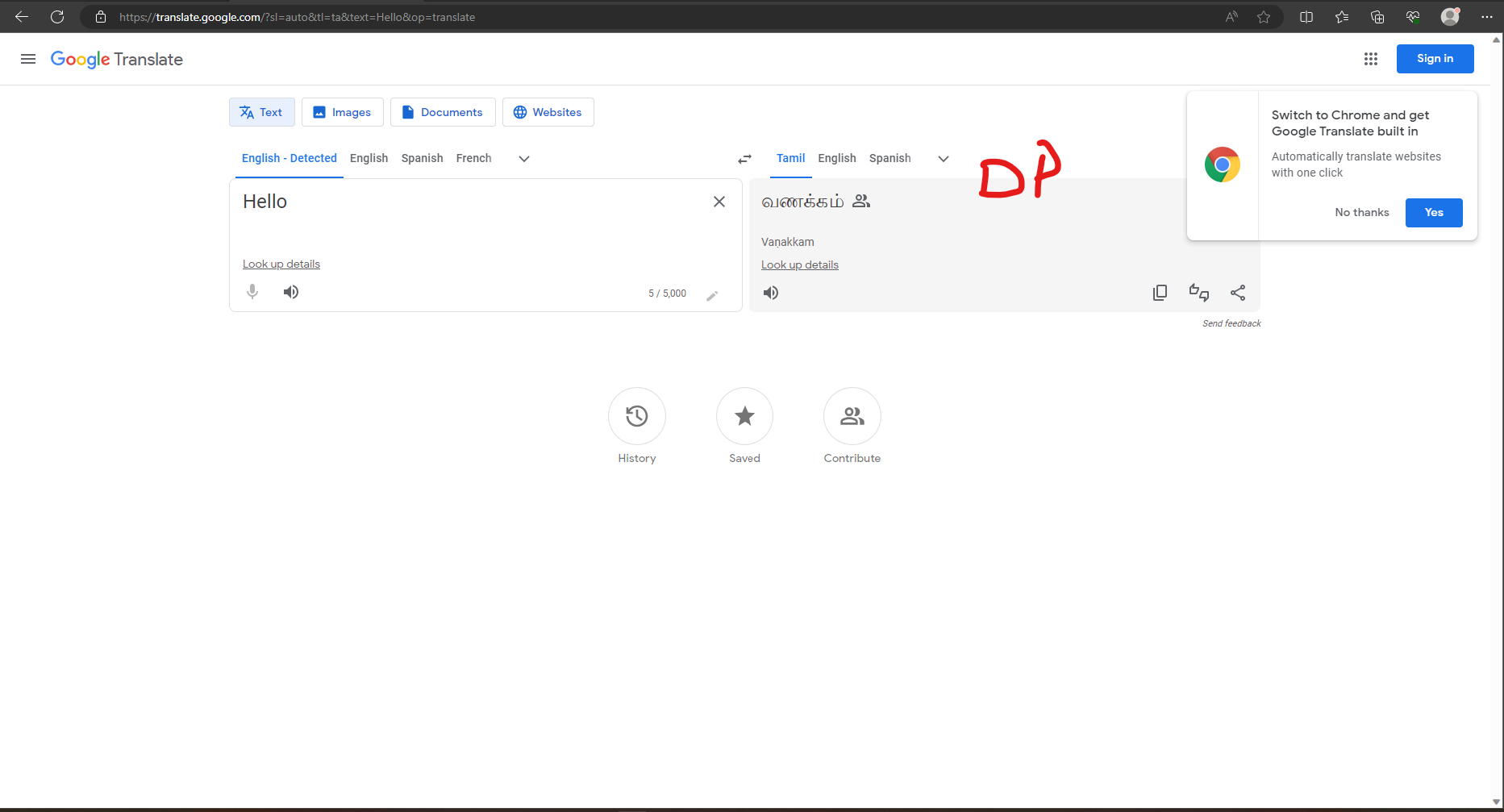Image resolution: width=1504 pixels, height=812 pixels.
Task: Listen to the Tamil translation
Action: tap(770, 292)
